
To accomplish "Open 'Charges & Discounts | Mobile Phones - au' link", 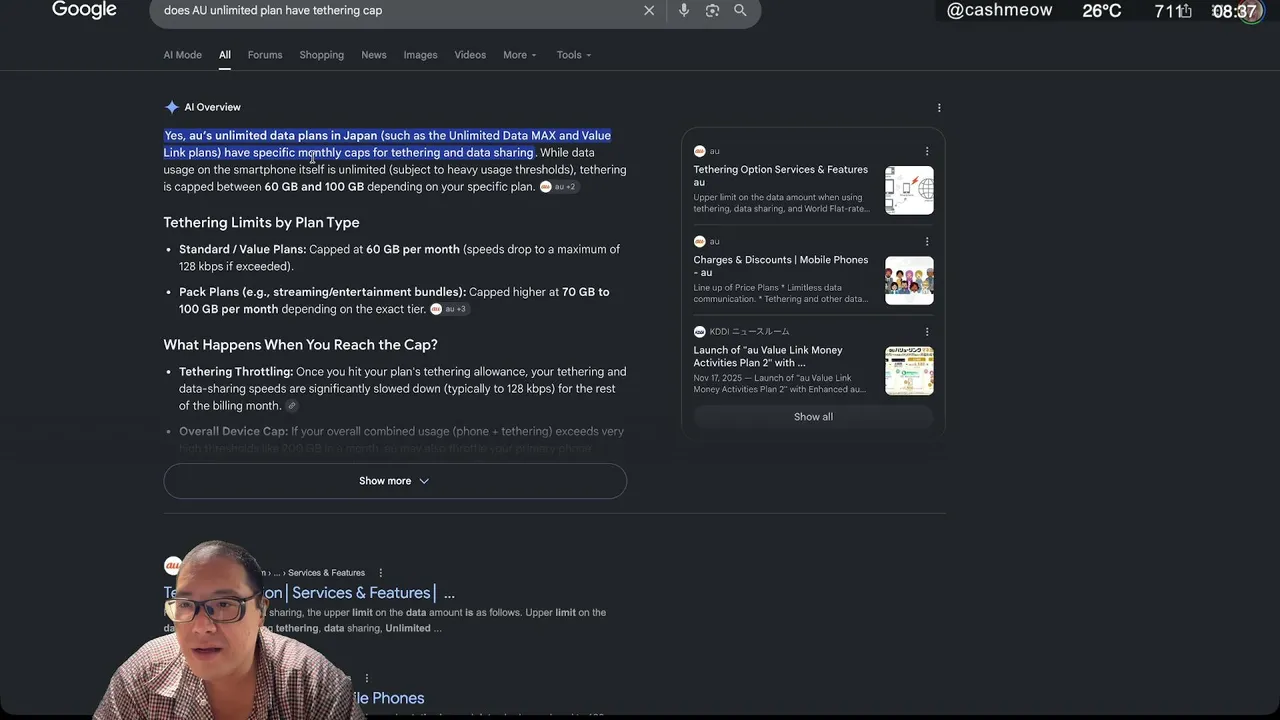I will point(781,266).
